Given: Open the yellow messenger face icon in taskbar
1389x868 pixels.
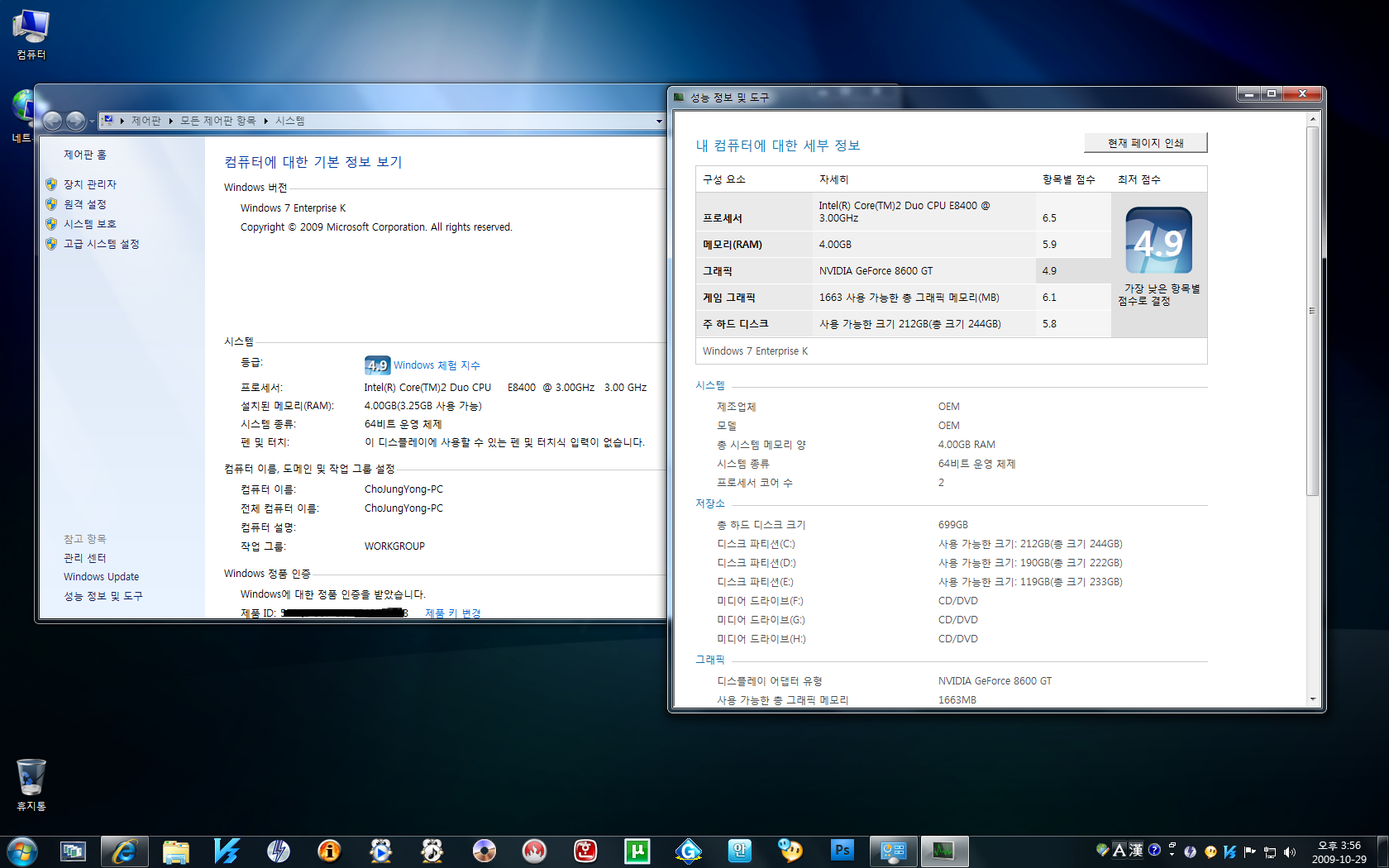Looking at the screenshot, I should 790,851.
